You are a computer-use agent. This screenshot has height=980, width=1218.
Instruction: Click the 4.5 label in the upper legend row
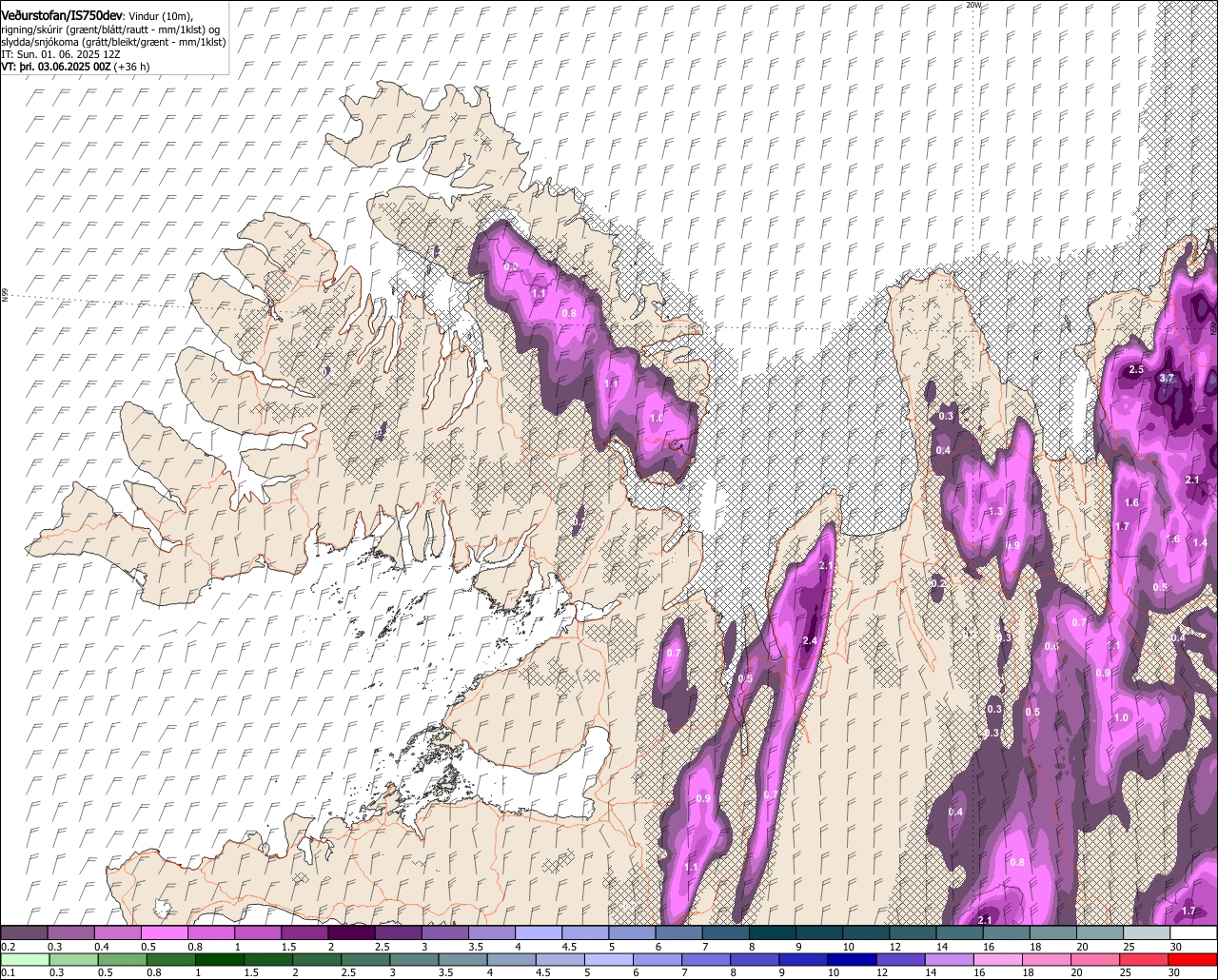pos(569,947)
